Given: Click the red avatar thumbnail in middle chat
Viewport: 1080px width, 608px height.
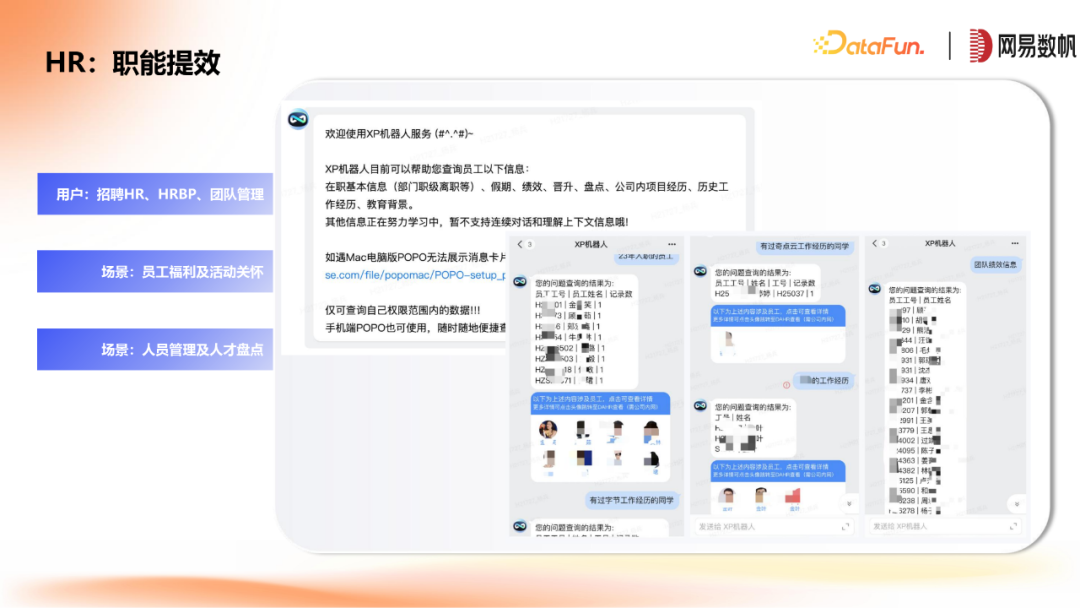Looking at the screenshot, I should [x=793, y=497].
